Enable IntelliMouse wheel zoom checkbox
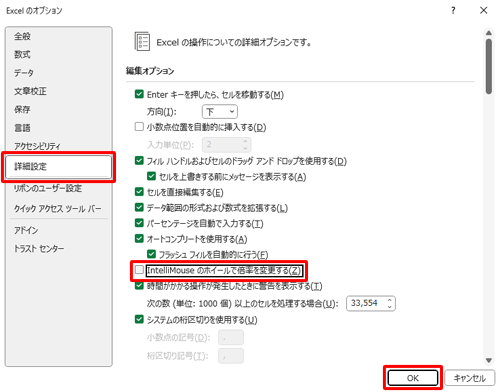Viewport: 500px width, 392px height. (x=139, y=270)
